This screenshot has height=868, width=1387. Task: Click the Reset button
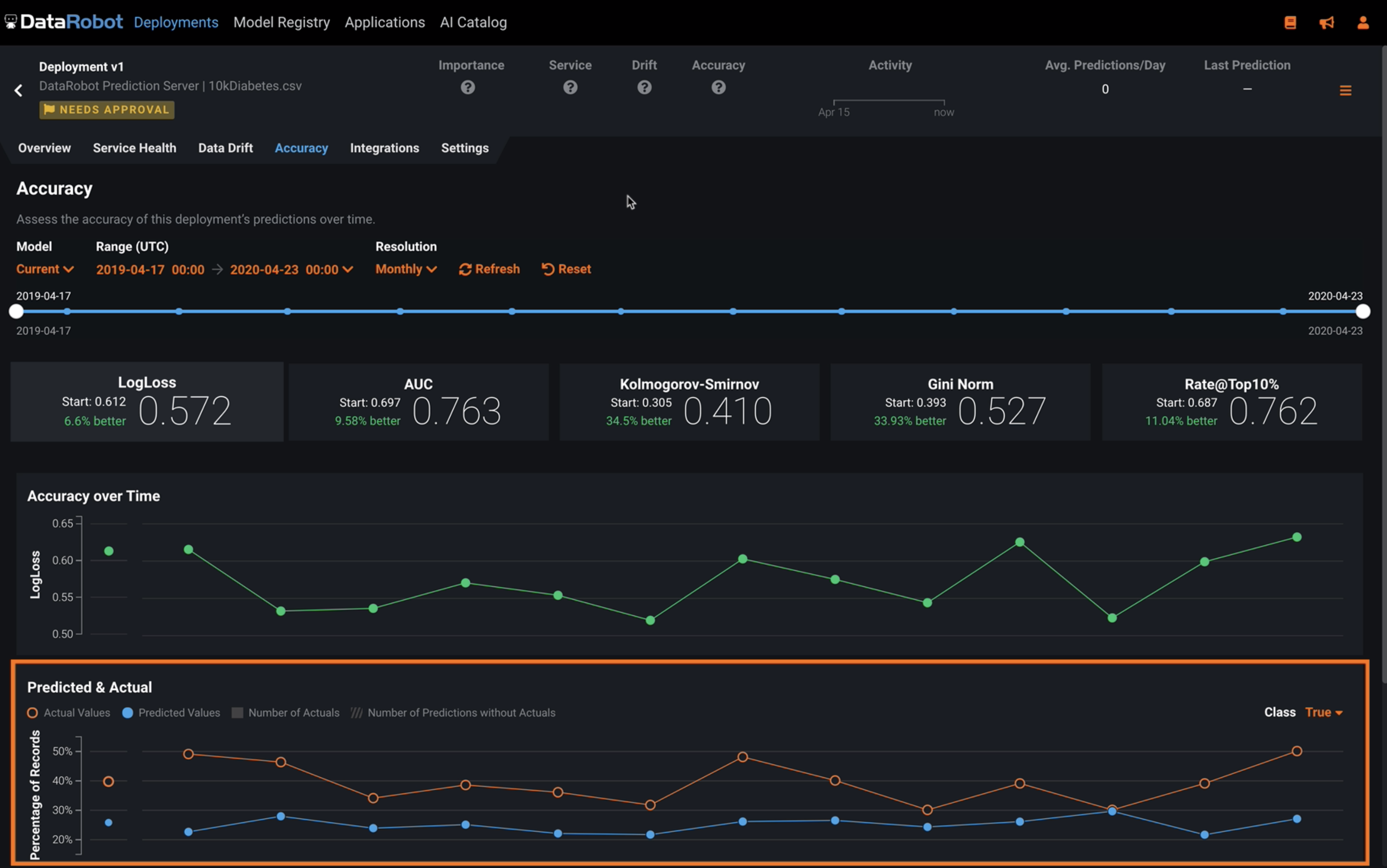565,269
